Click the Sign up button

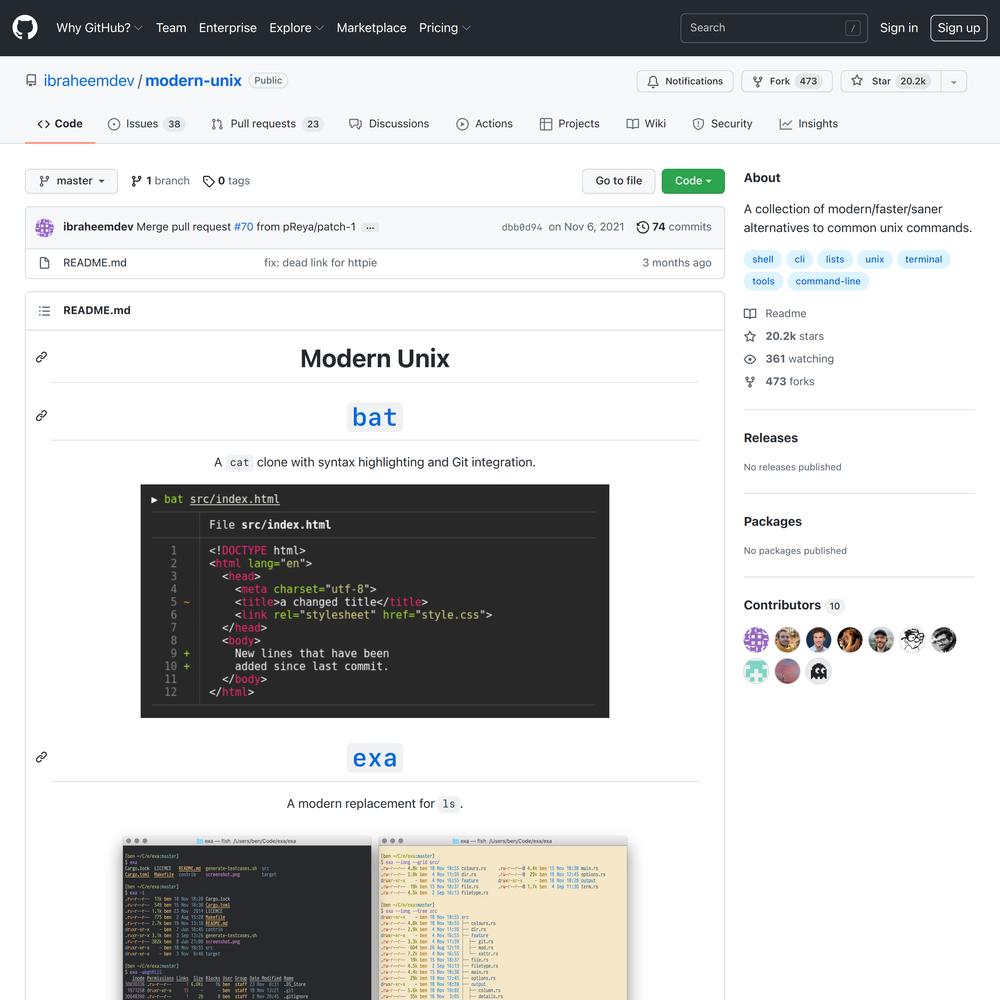coord(959,28)
